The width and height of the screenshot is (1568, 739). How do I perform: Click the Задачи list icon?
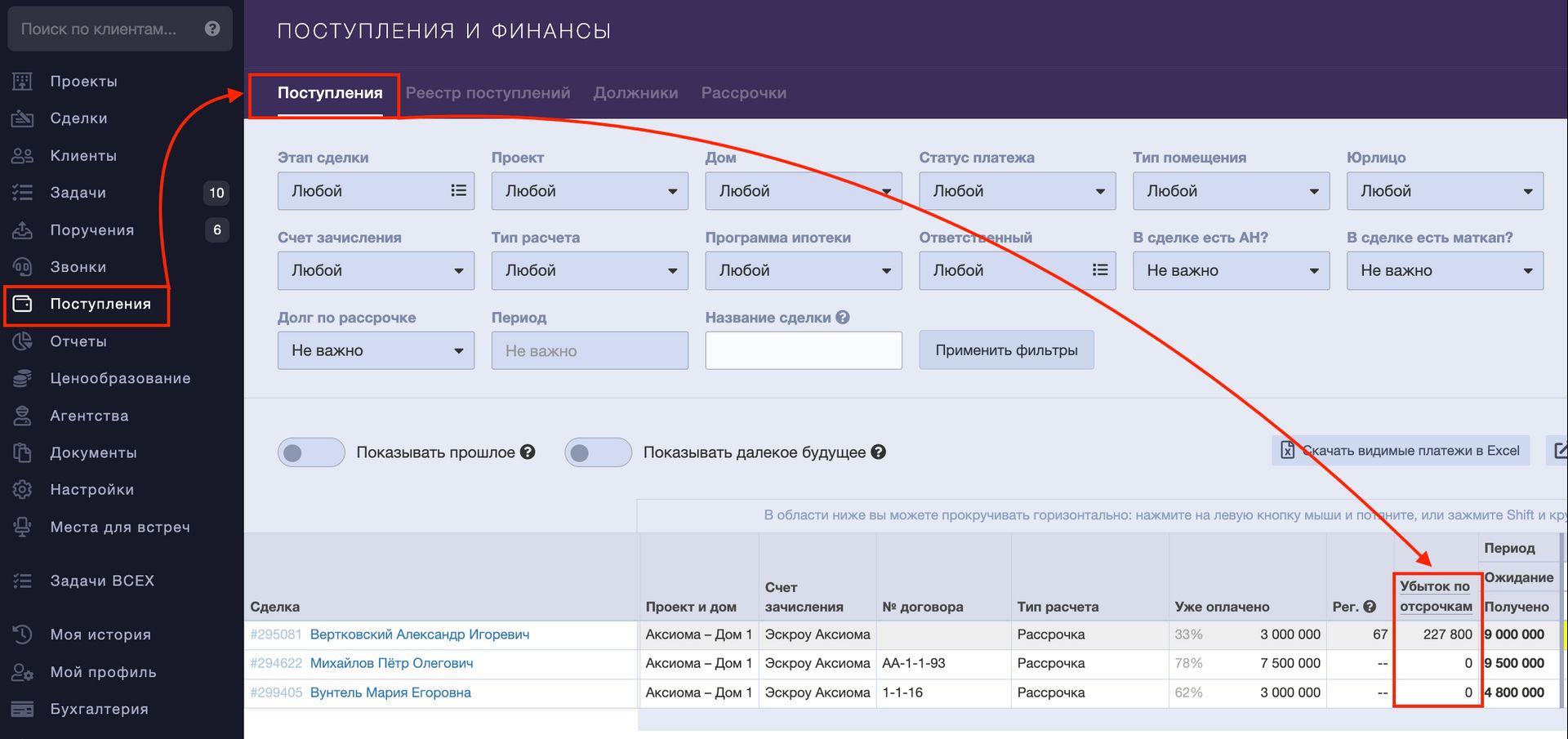[22, 193]
